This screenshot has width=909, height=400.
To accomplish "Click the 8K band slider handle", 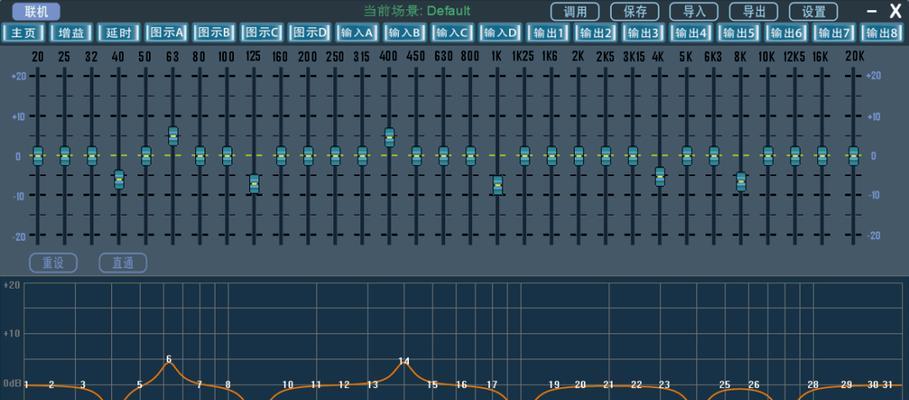I will click(741, 182).
